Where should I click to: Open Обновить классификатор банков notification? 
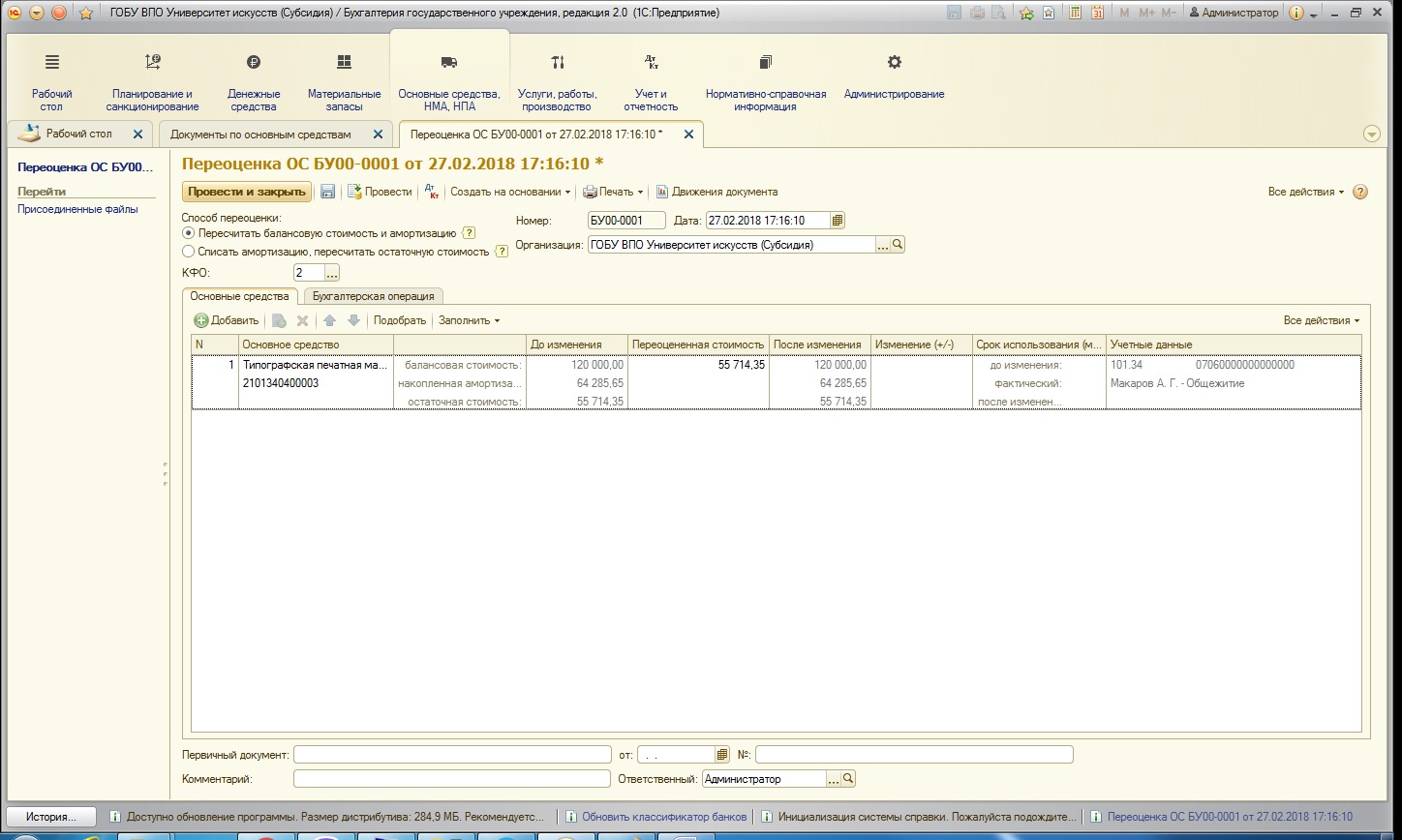pyautogui.click(x=655, y=817)
